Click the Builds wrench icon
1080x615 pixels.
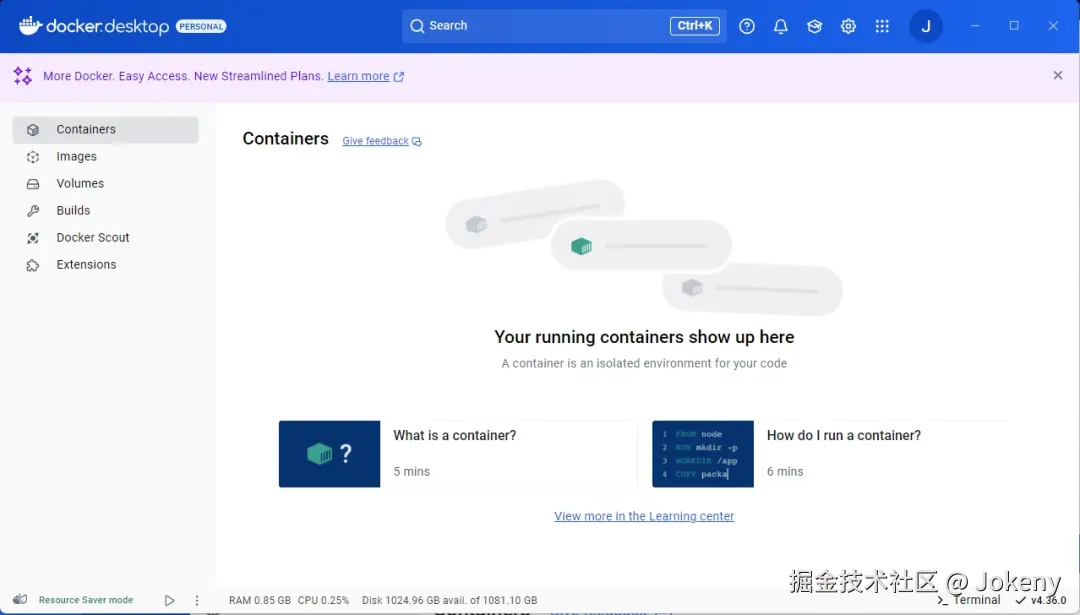tap(32, 211)
